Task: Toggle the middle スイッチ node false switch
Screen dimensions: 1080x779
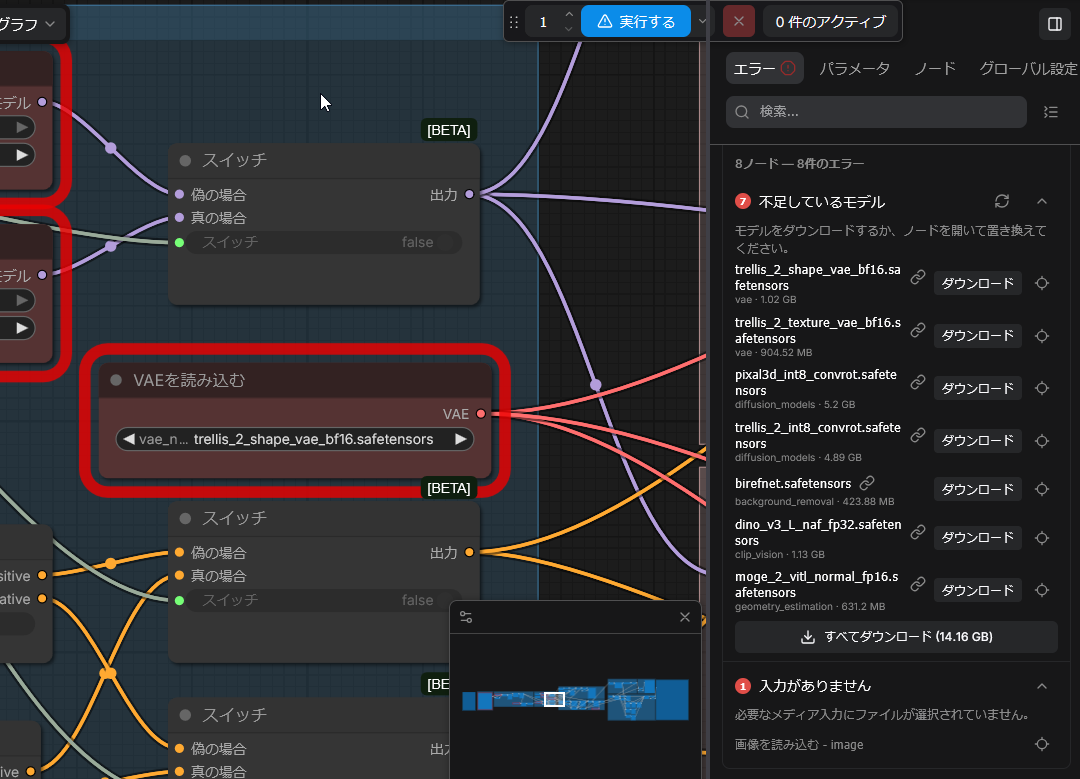Action: (x=323, y=600)
